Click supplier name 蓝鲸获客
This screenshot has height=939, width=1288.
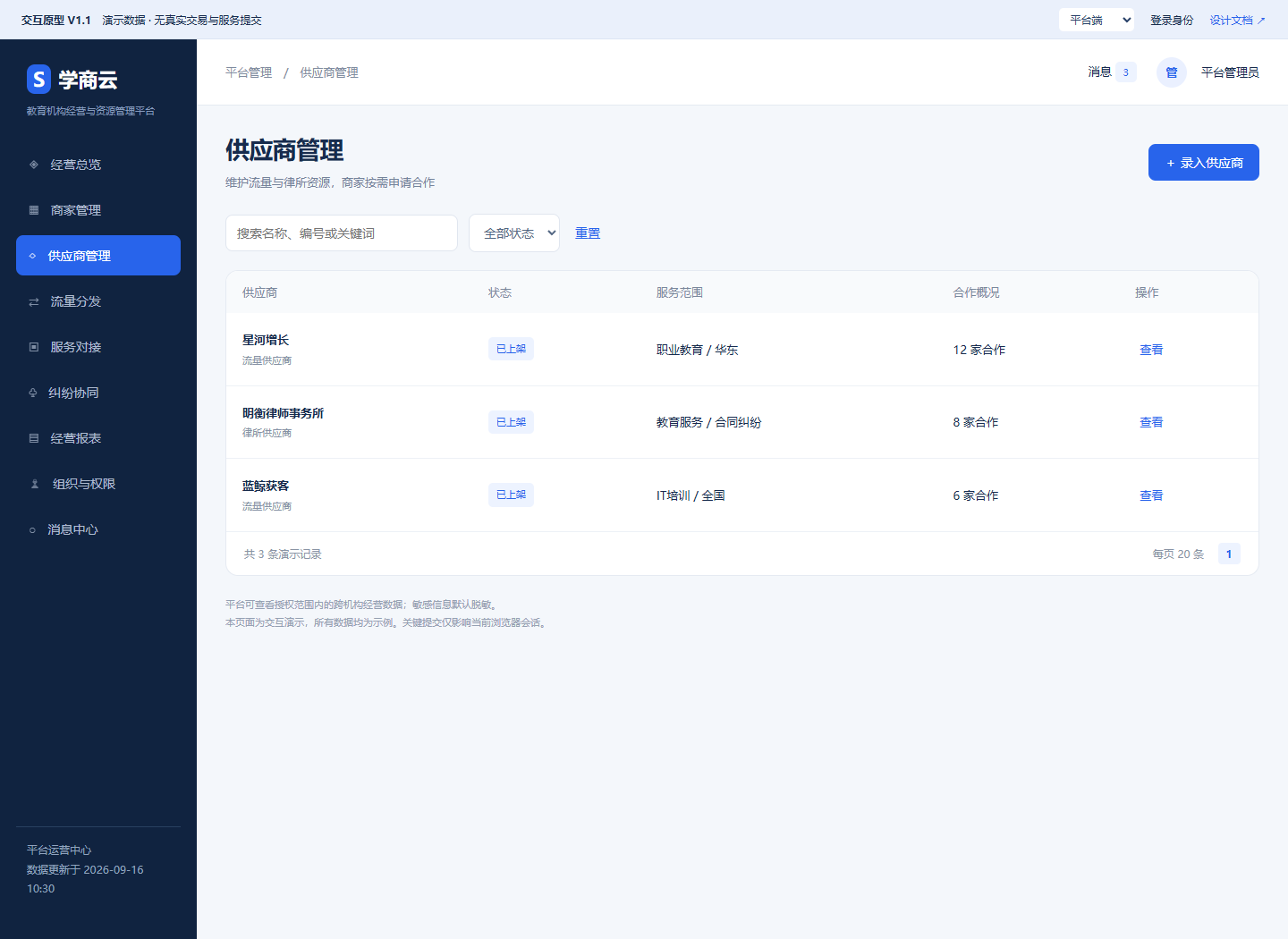click(x=266, y=486)
